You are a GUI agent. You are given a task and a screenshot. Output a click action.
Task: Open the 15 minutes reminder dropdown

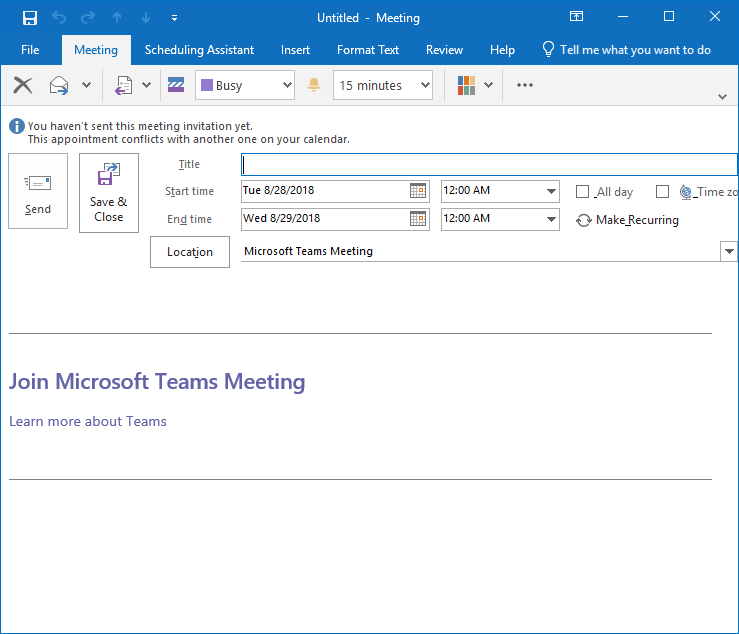(383, 85)
